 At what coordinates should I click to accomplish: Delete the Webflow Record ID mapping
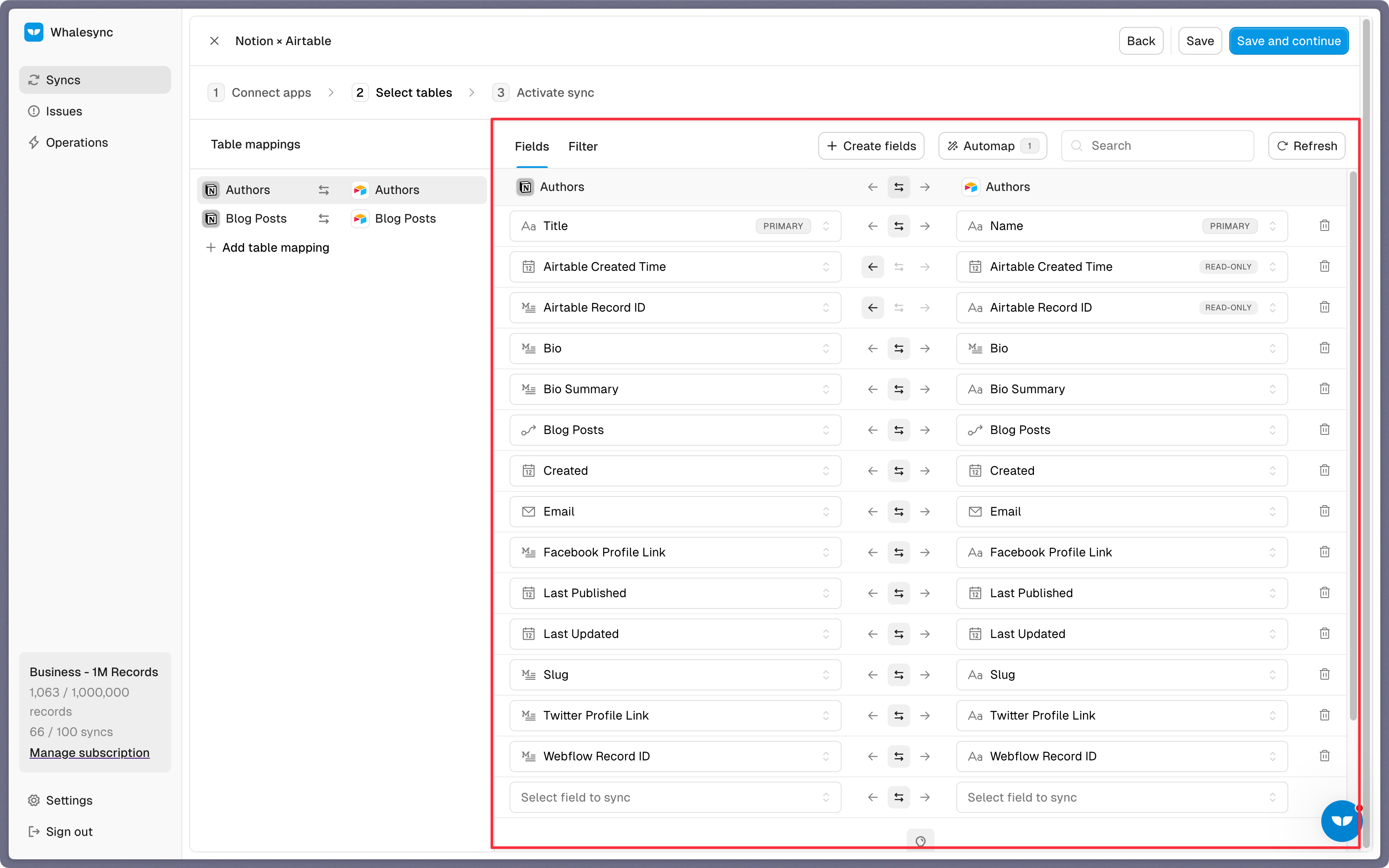click(1325, 756)
